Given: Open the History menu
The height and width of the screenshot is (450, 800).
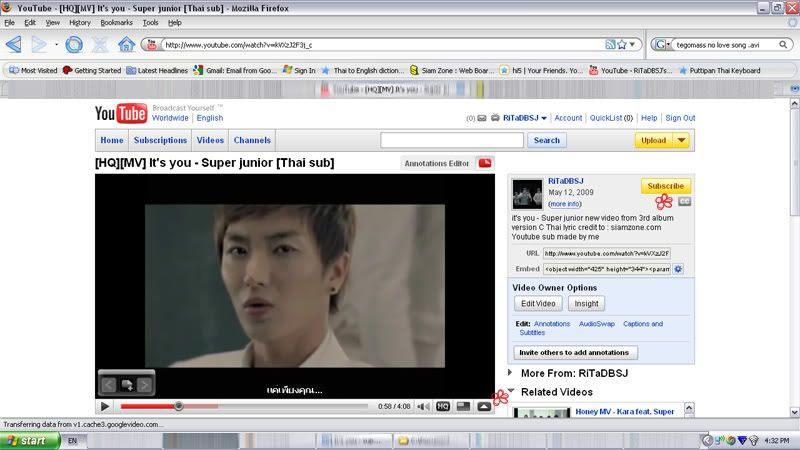Looking at the screenshot, I should coord(80,22).
